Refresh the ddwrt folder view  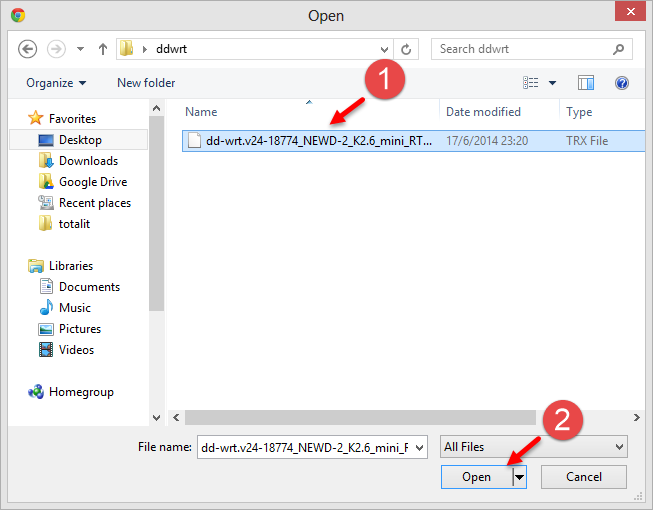[406, 50]
